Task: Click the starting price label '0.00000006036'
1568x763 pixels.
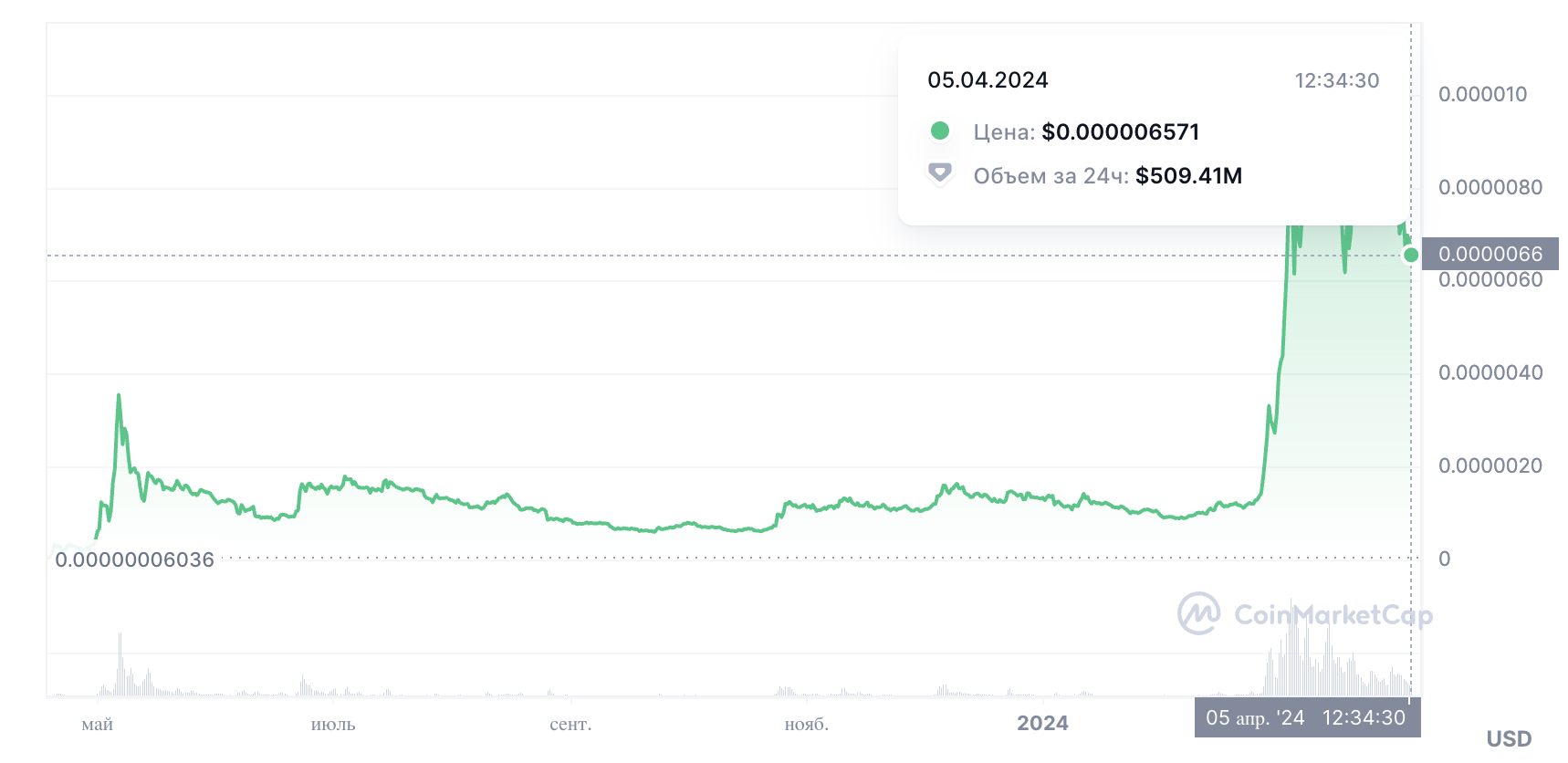Action: click(134, 559)
